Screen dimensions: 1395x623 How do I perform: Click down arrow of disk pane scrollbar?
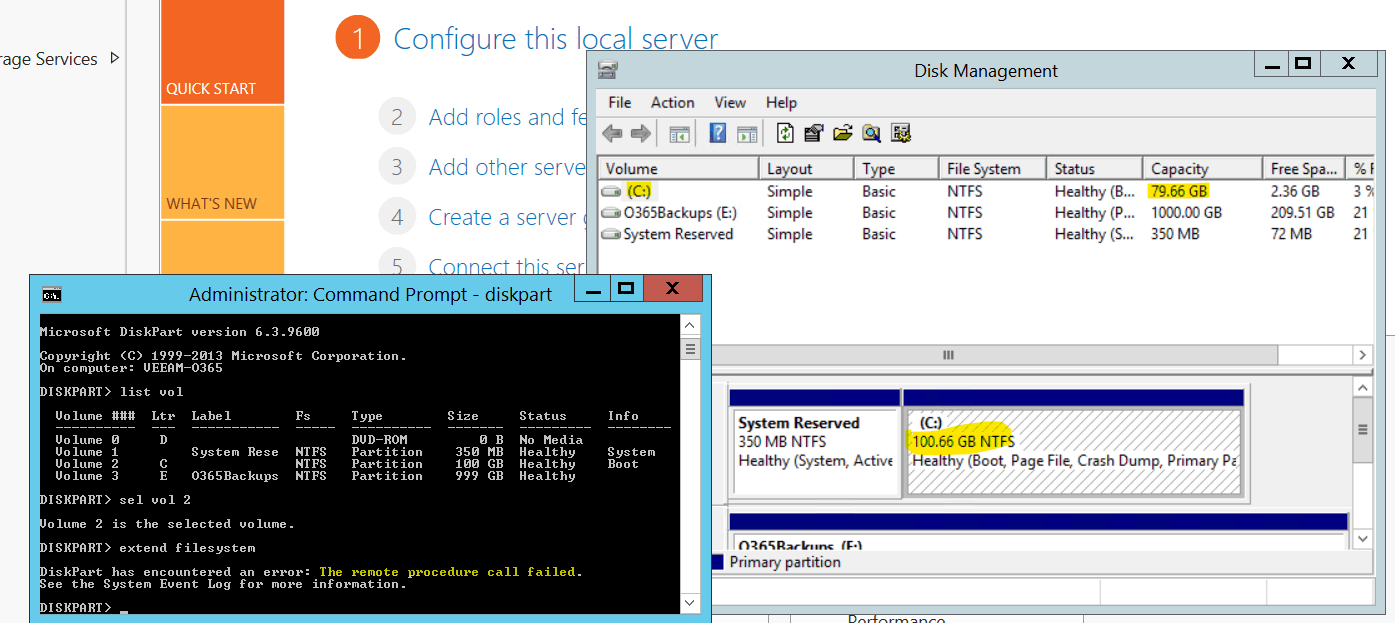tap(1362, 539)
